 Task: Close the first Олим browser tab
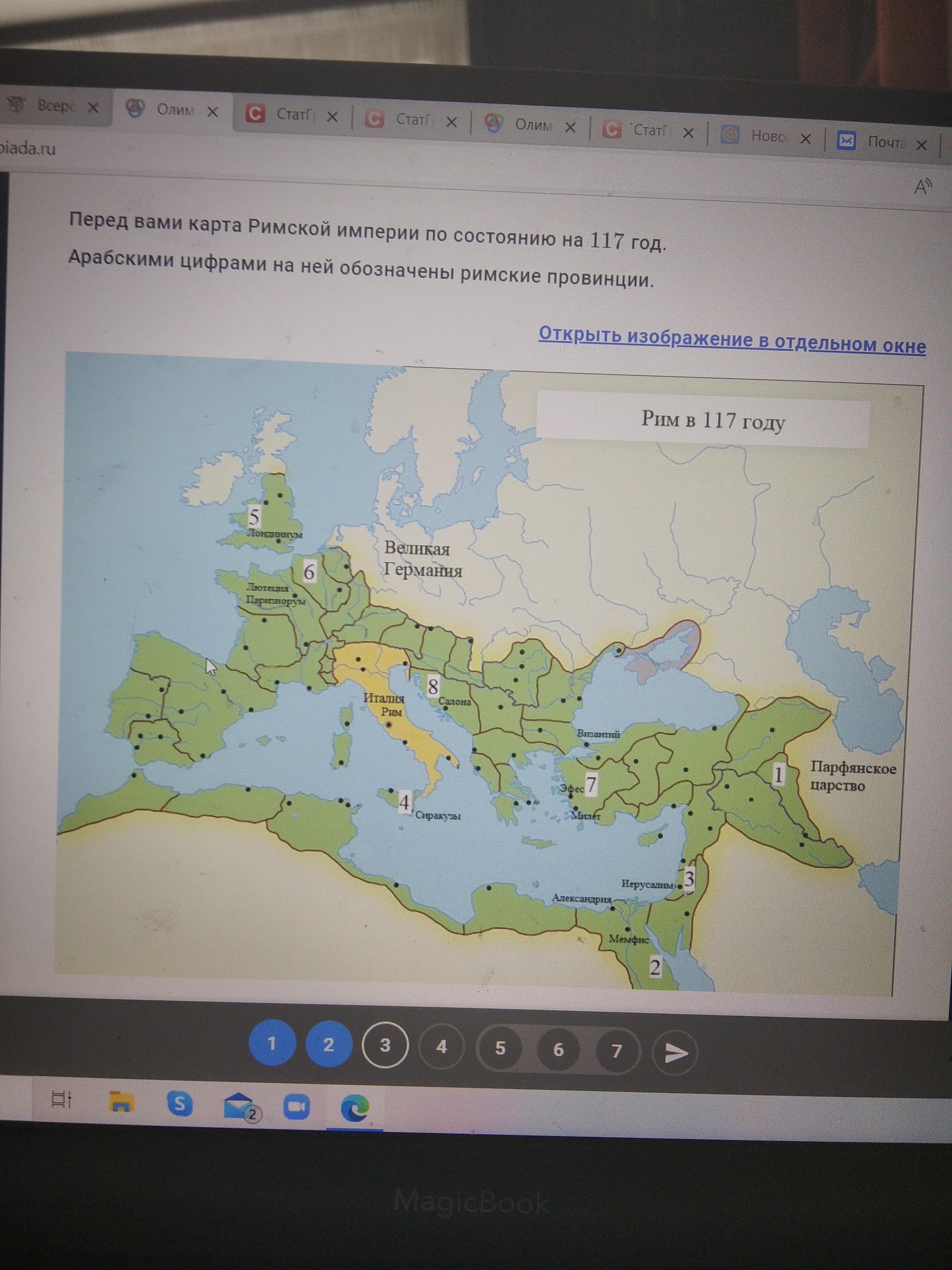(x=212, y=112)
